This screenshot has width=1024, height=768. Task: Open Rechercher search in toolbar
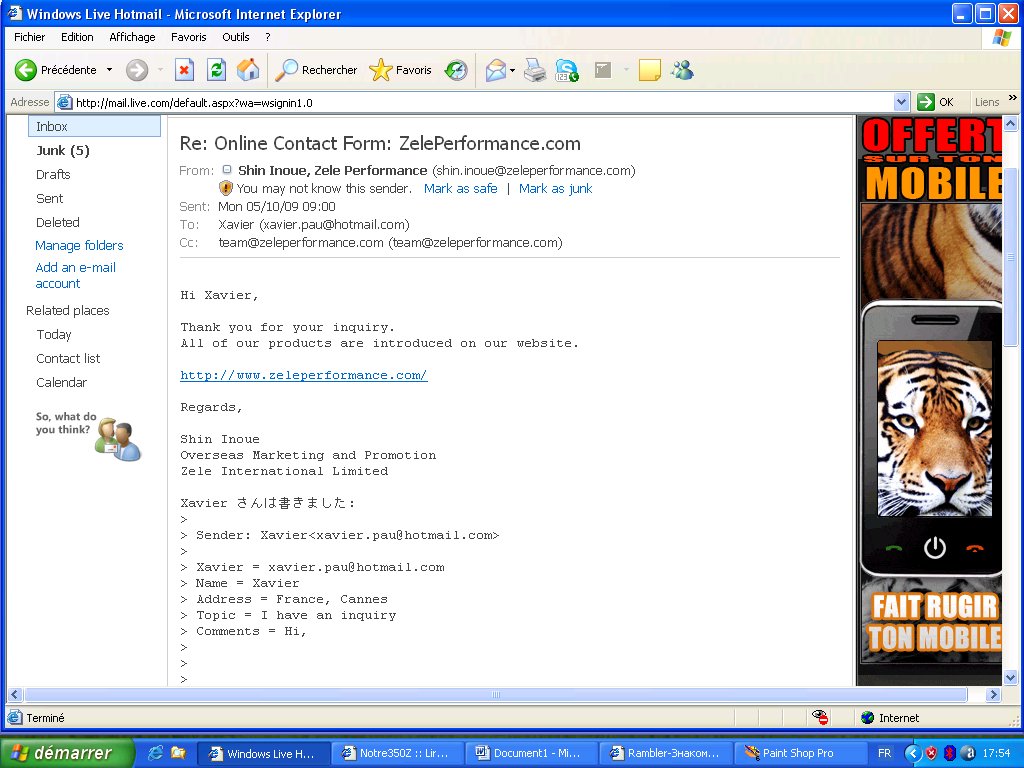[x=317, y=70]
